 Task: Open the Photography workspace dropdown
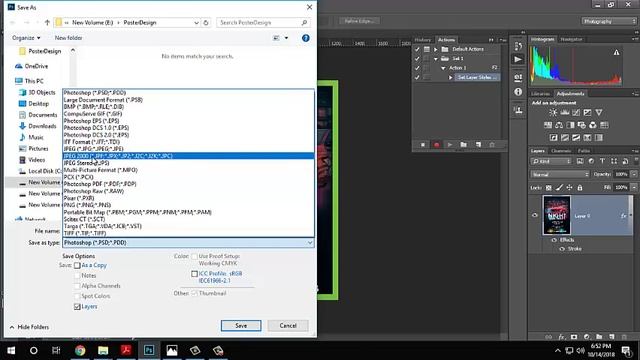(x=609, y=21)
